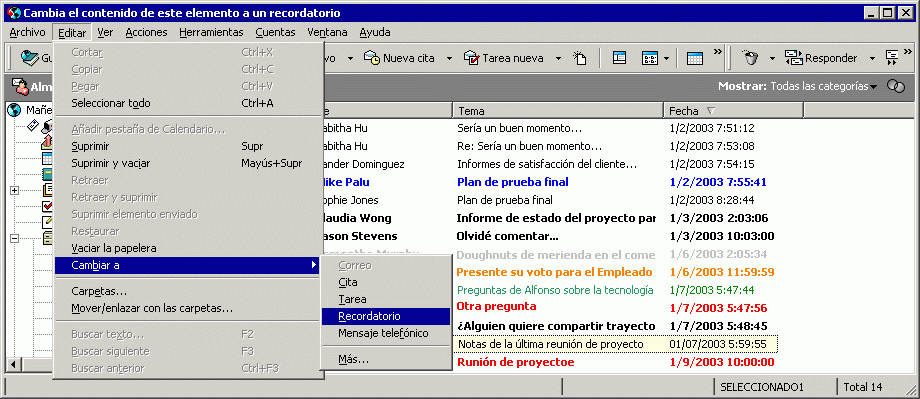Screen dimensions: 920x399
Task: Open the Archivo menu
Action: [27, 32]
